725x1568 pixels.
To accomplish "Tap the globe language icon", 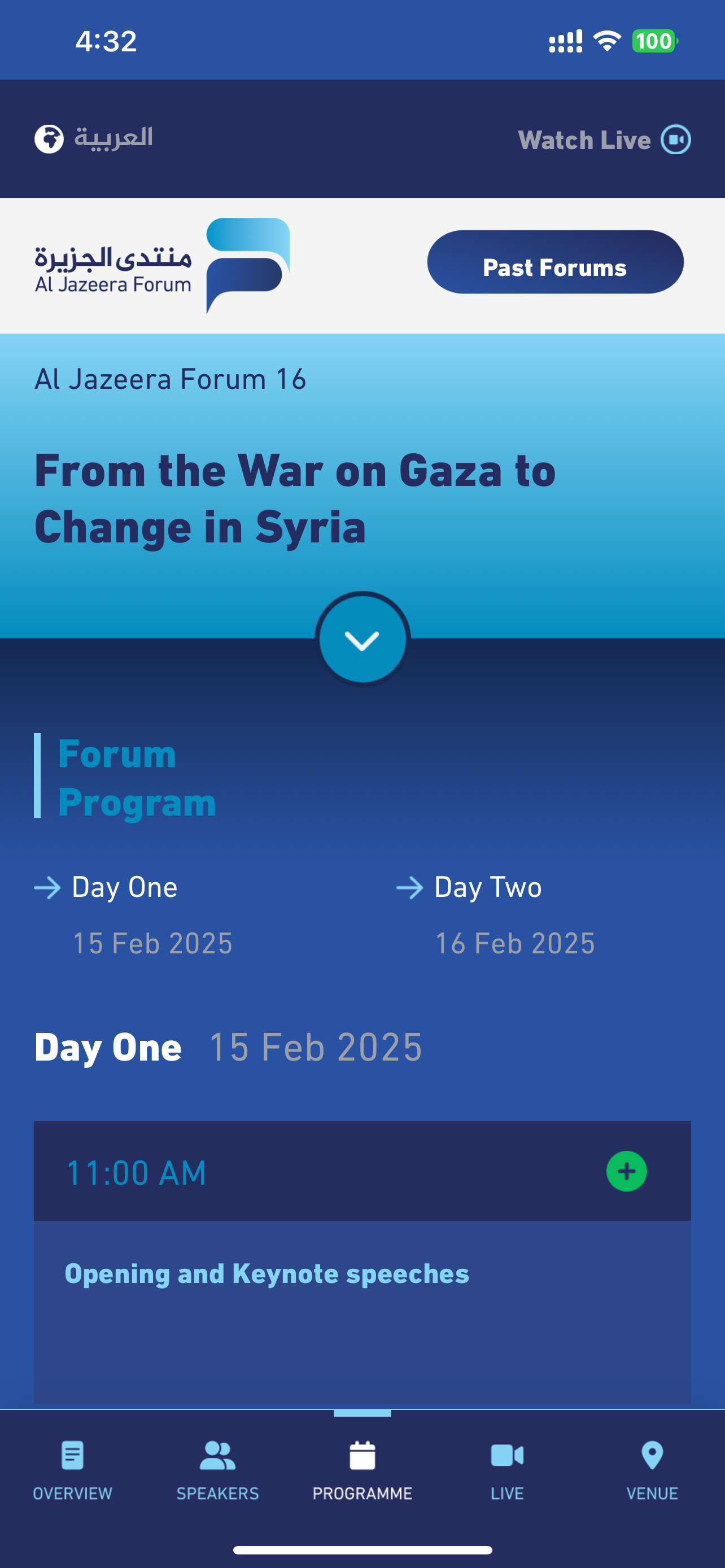I will click(x=49, y=139).
